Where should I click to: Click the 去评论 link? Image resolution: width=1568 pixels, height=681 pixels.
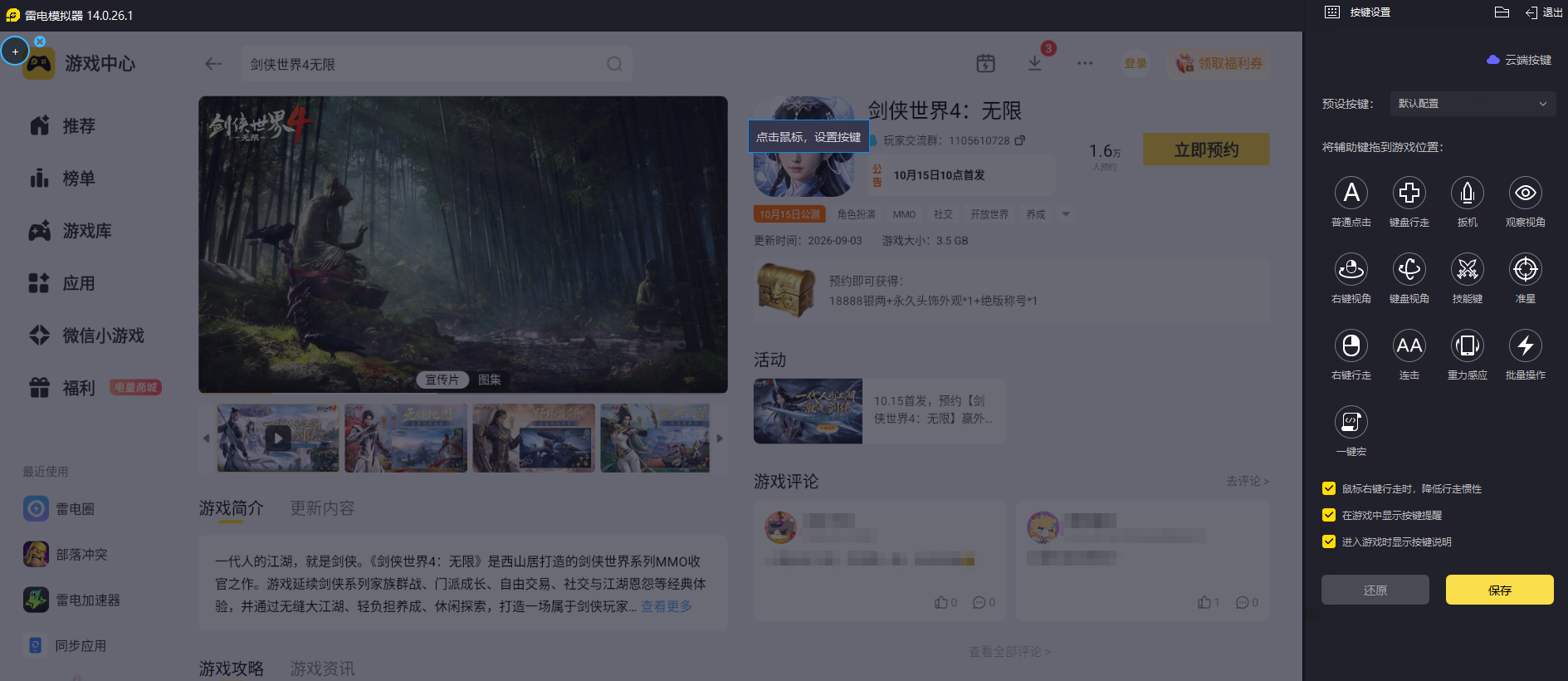click(x=1248, y=481)
